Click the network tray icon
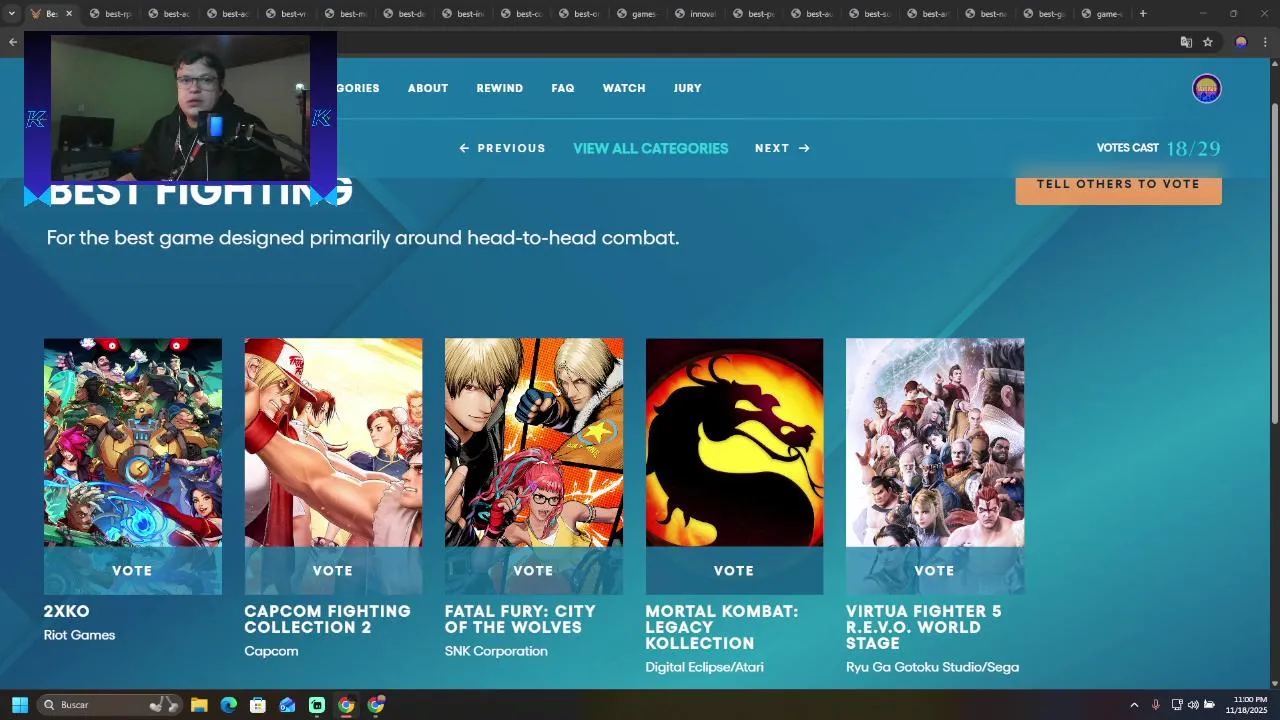The height and width of the screenshot is (720, 1280). tap(1177, 705)
